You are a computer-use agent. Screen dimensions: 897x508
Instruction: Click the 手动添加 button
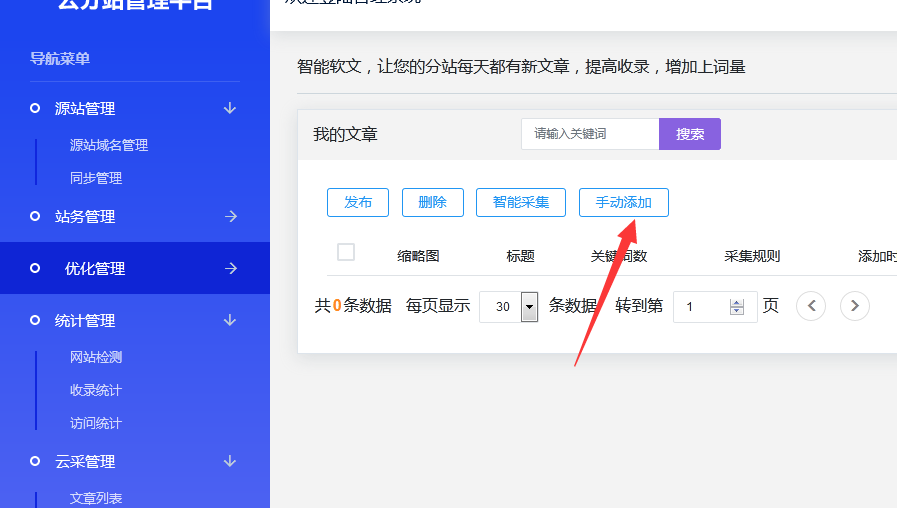[x=623, y=202]
